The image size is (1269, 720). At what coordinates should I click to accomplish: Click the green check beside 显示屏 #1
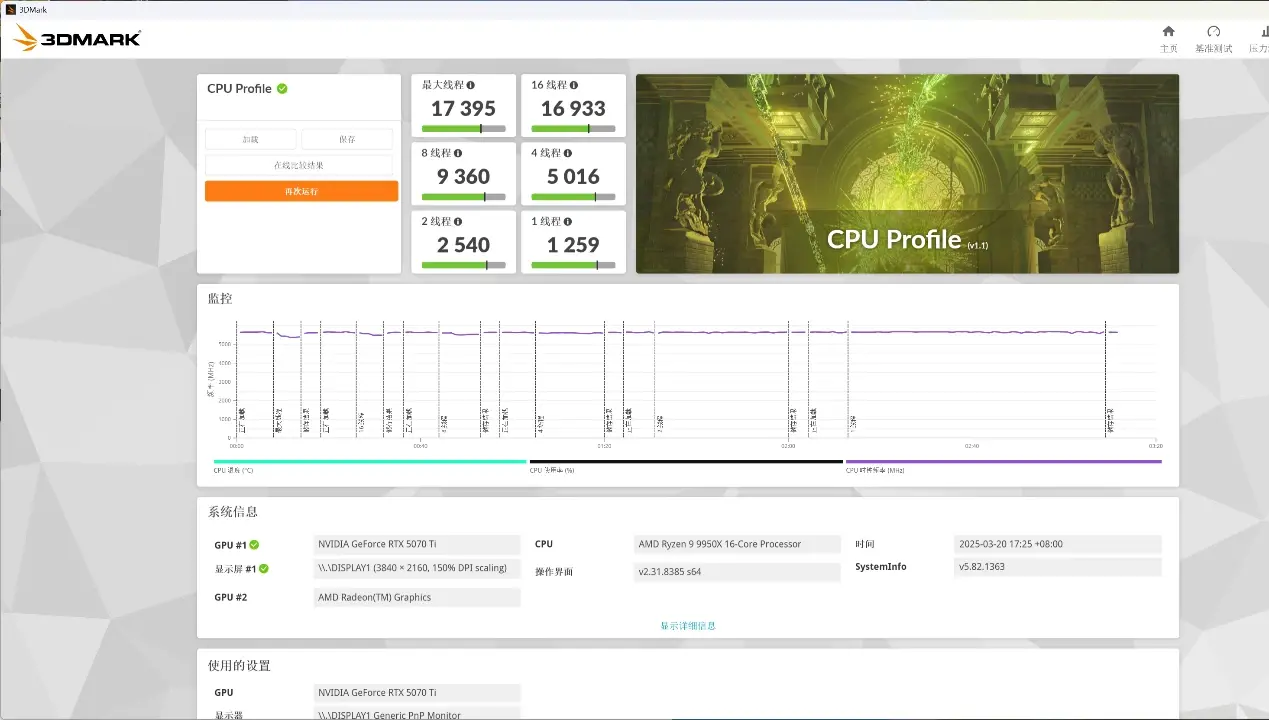click(x=264, y=569)
